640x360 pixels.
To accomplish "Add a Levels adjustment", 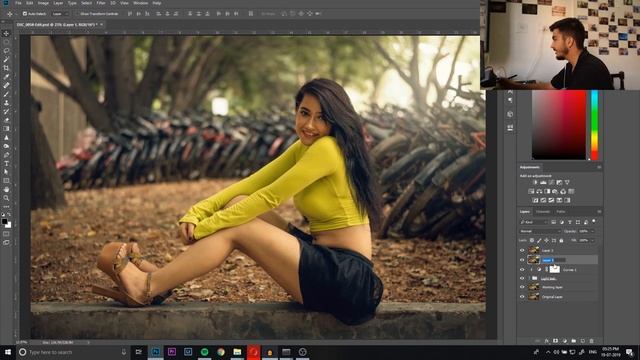I will pyautogui.click(x=543, y=182).
